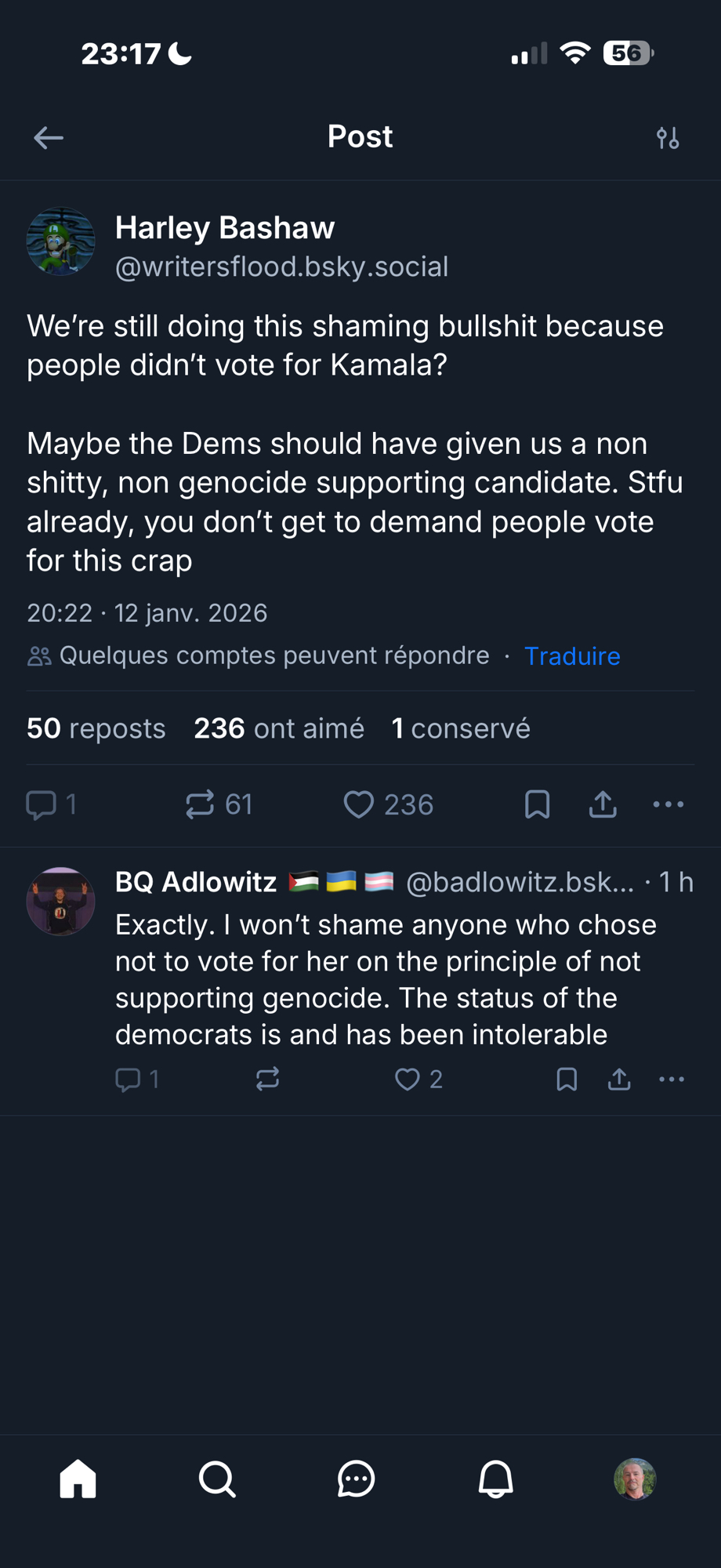Share BQ Adlowitz's reply

click(x=619, y=1080)
